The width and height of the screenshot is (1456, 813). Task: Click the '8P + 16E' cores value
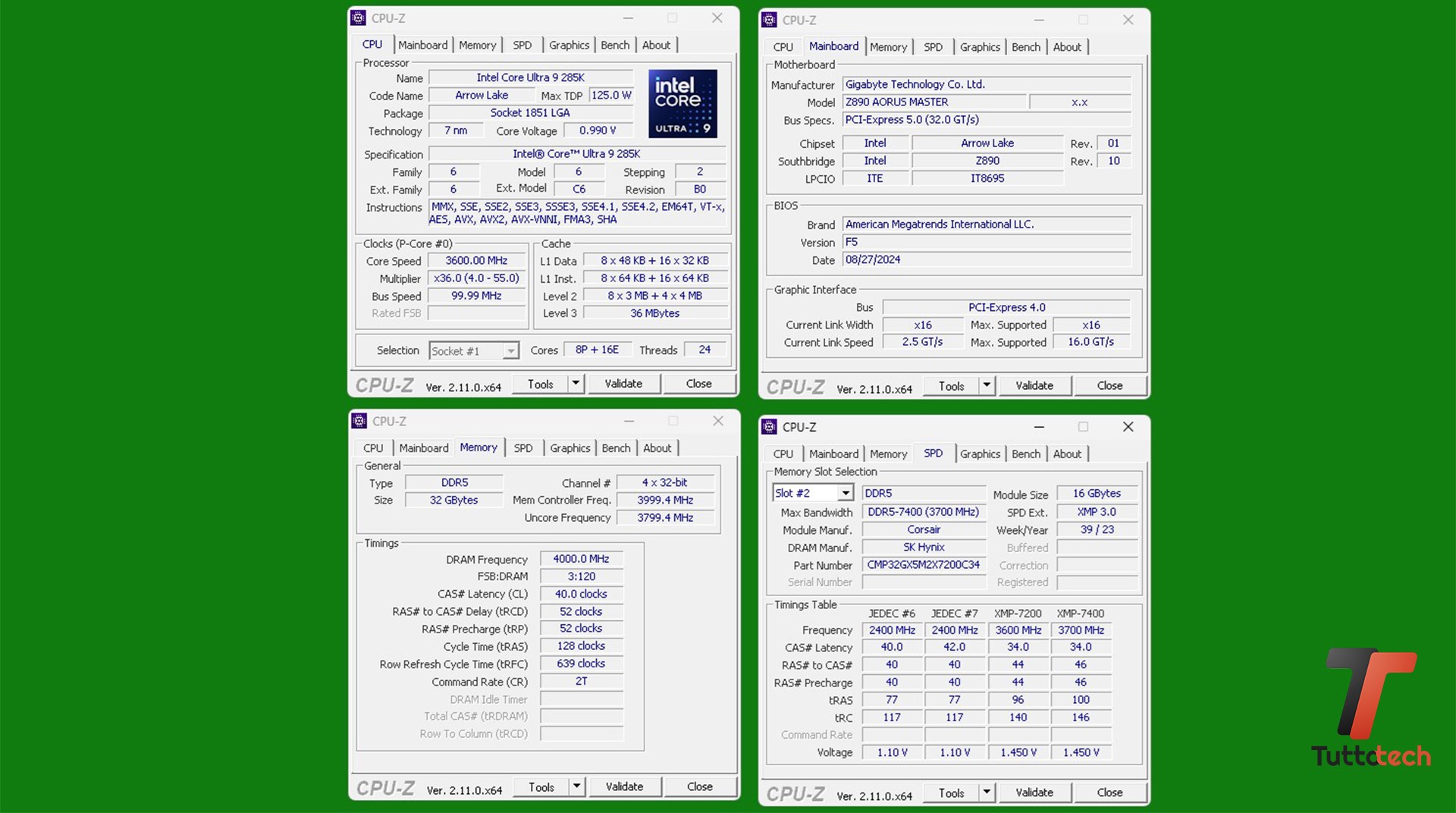point(597,350)
